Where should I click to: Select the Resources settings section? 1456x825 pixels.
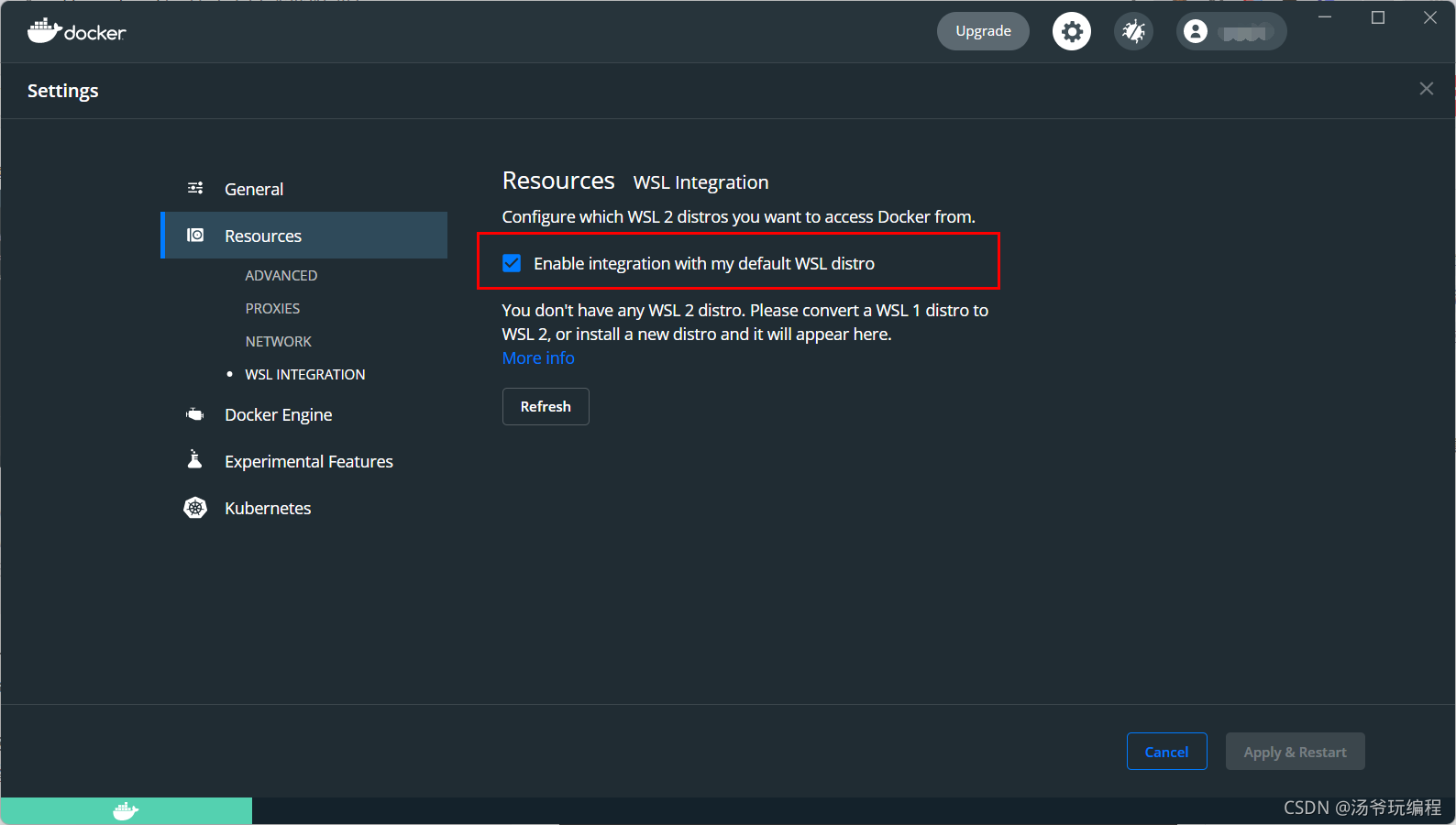click(304, 236)
